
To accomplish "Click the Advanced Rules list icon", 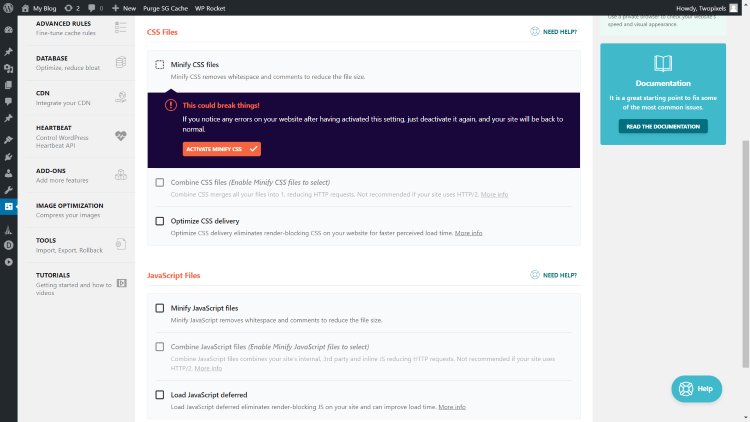I will click(121, 27).
